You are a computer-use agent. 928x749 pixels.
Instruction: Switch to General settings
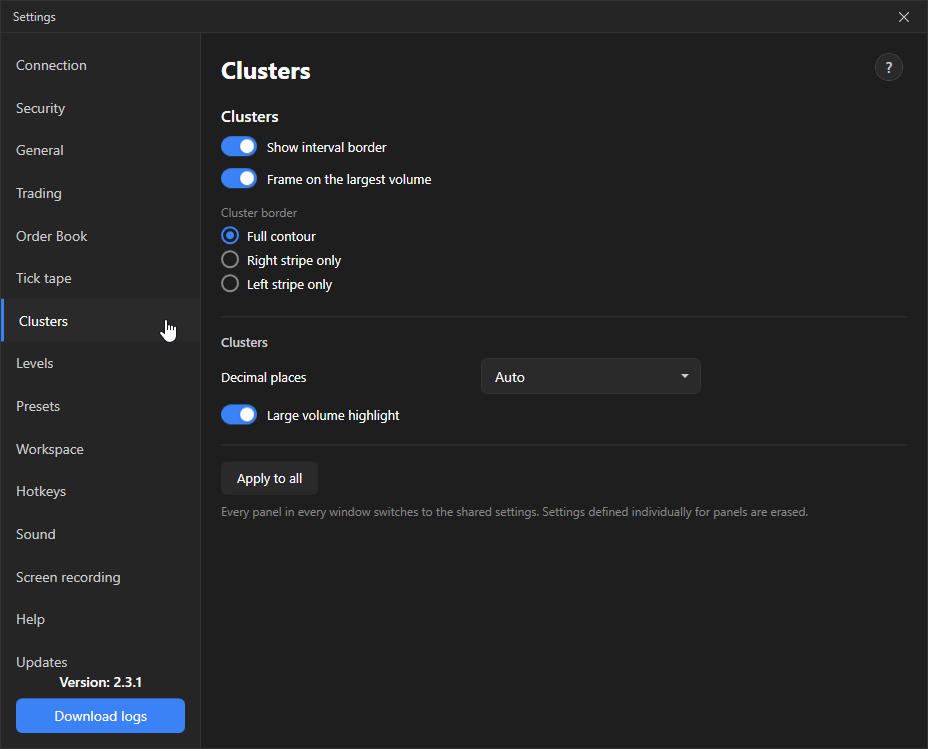click(101, 150)
